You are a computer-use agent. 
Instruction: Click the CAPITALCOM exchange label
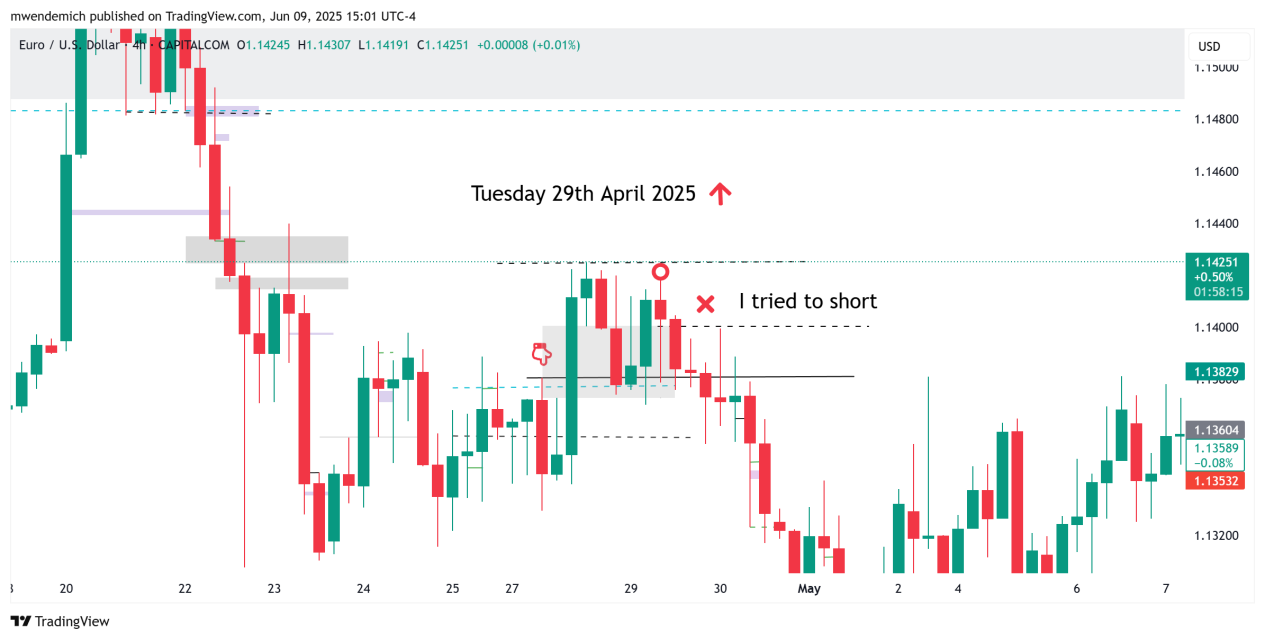(196, 45)
